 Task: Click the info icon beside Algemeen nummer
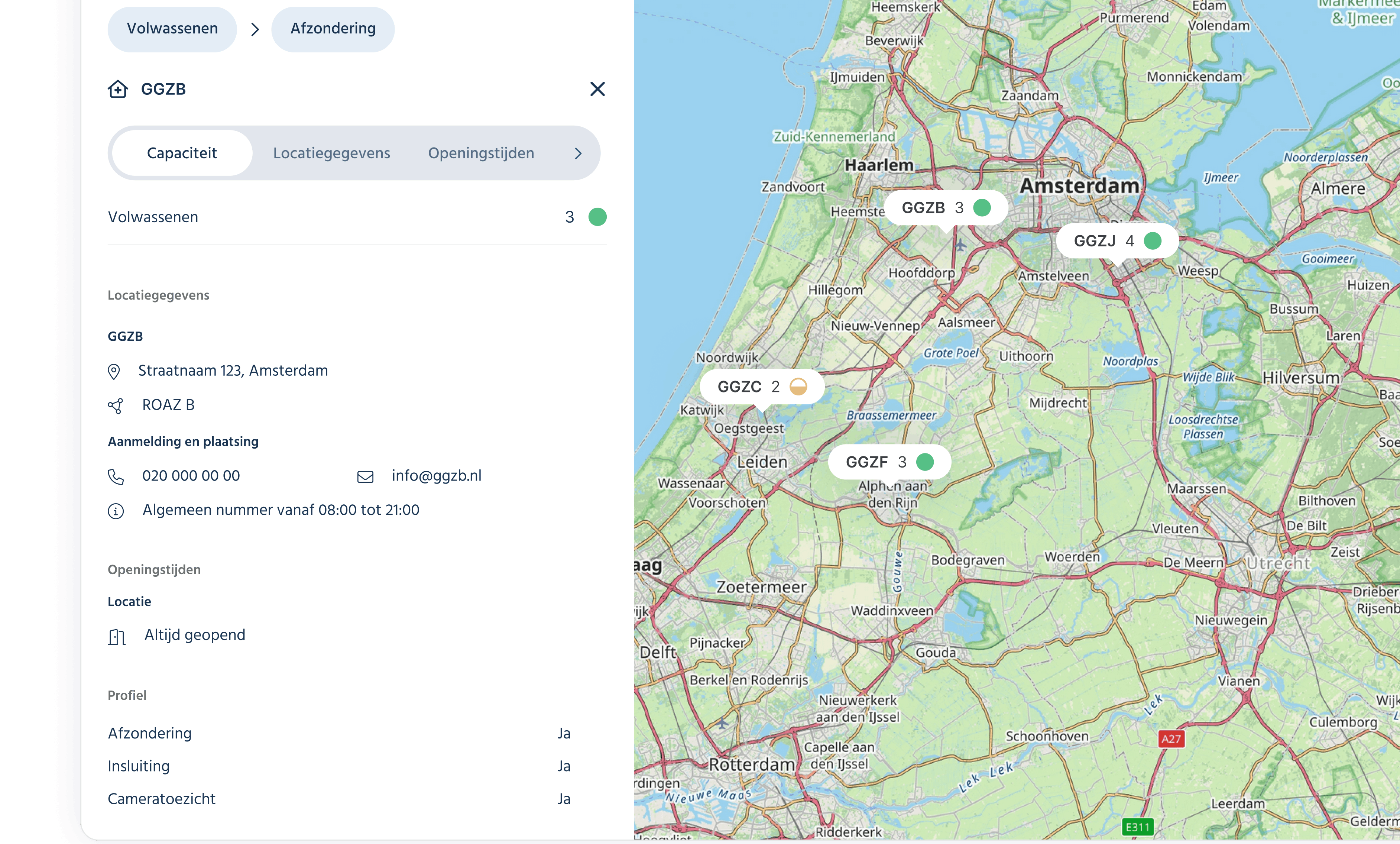click(116, 511)
